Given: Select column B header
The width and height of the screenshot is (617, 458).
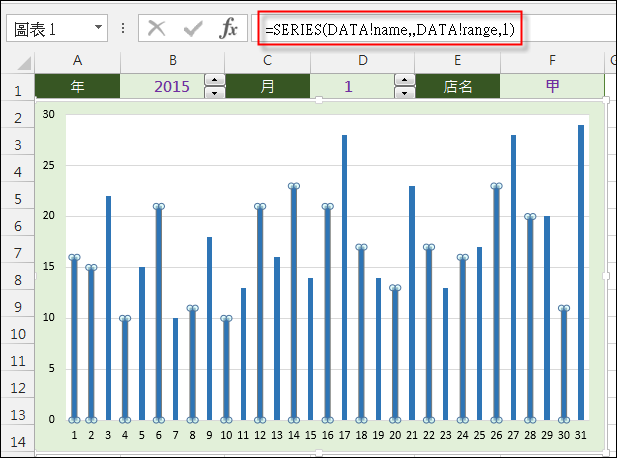Looking at the screenshot, I should point(173,61).
